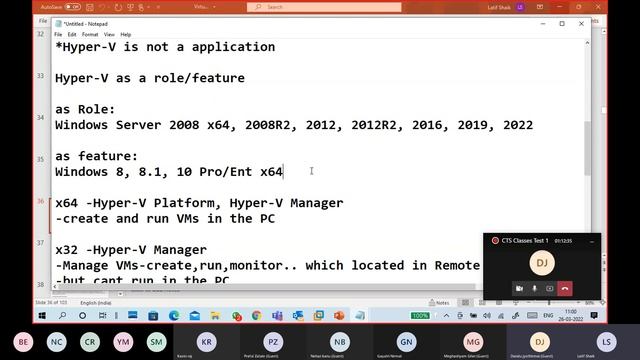The width and height of the screenshot is (640, 360).
Task: Start Slide Show from status bar icon
Action: point(516,302)
